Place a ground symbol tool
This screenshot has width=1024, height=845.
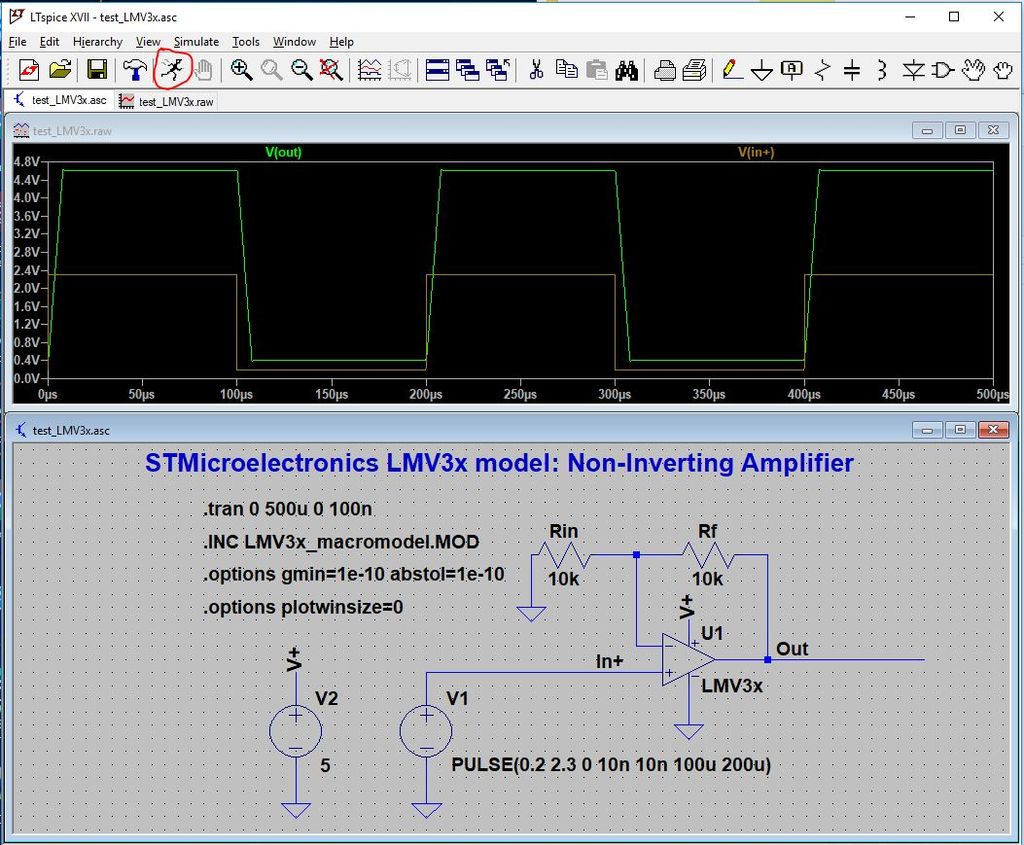coord(762,71)
